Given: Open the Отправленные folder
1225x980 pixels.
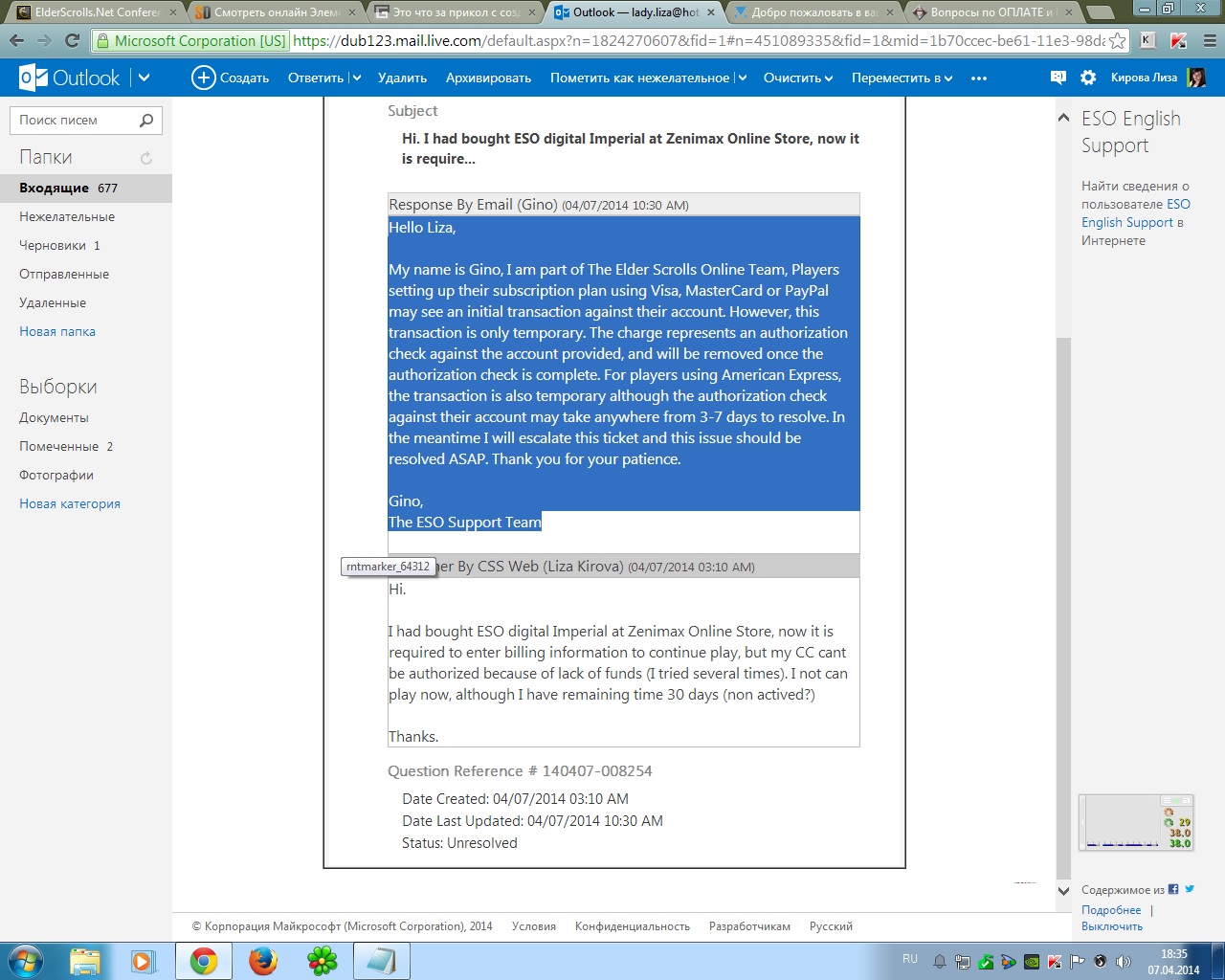Looking at the screenshot, I should pos(64,274).
